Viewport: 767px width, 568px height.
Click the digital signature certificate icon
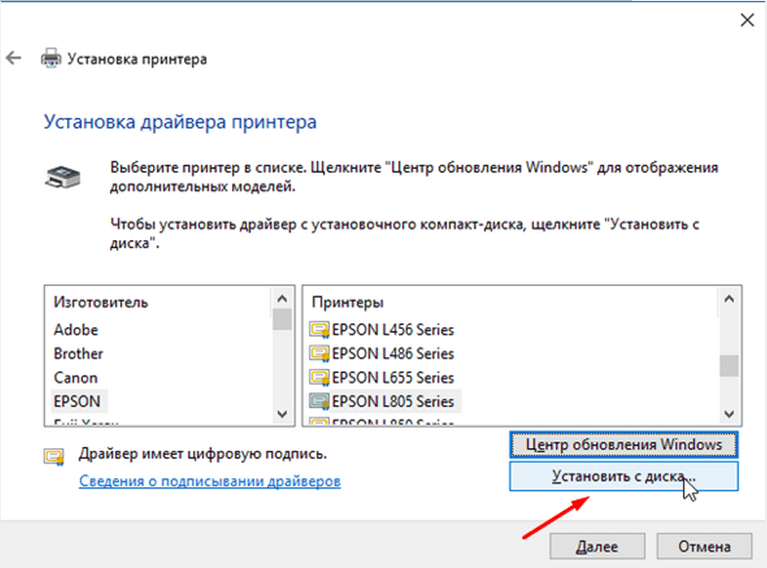tap(53, 456)
